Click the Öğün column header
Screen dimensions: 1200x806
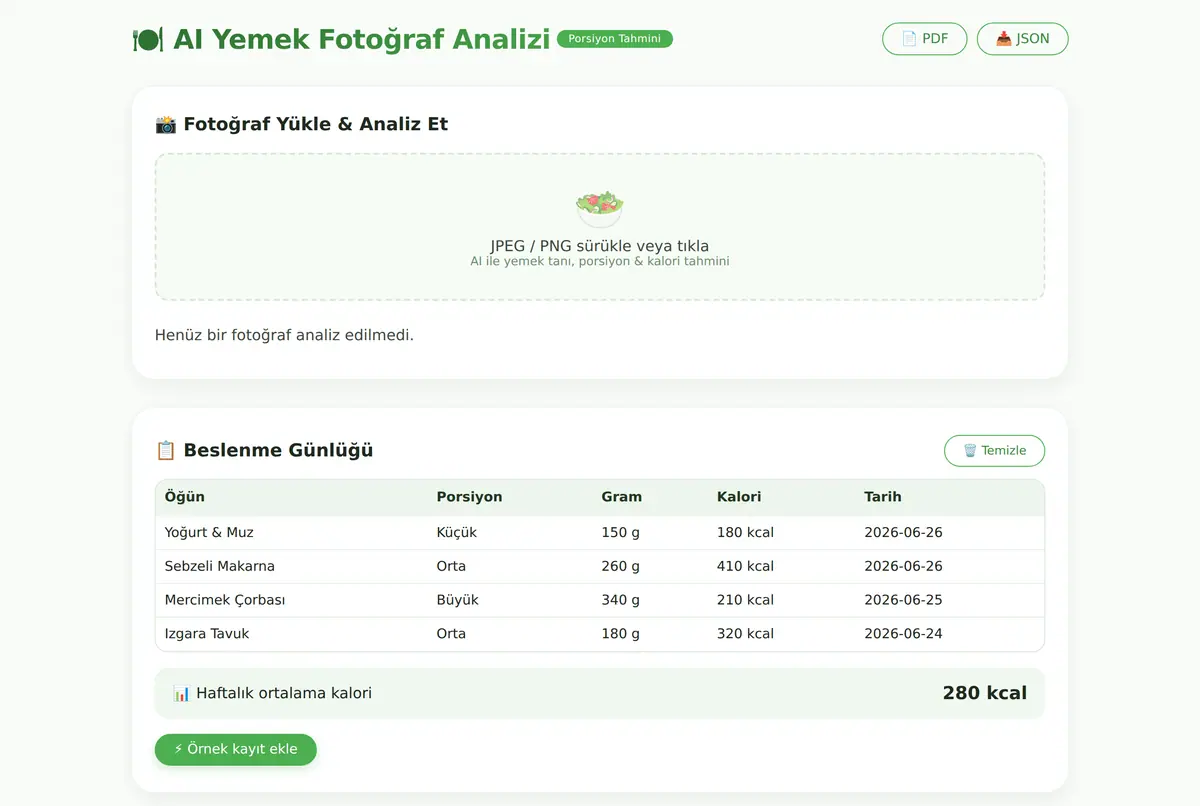(x=185, y=497)
